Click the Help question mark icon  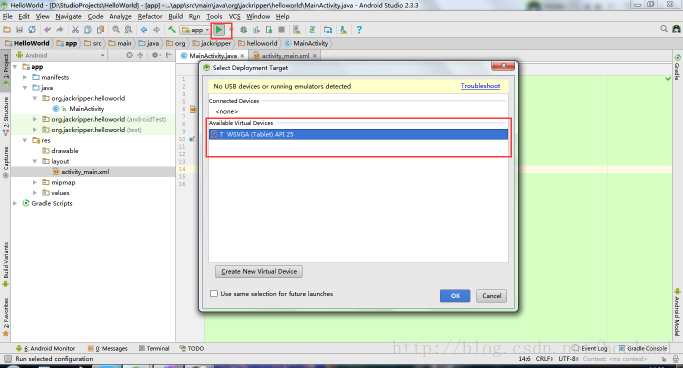(x=359, y=30)
